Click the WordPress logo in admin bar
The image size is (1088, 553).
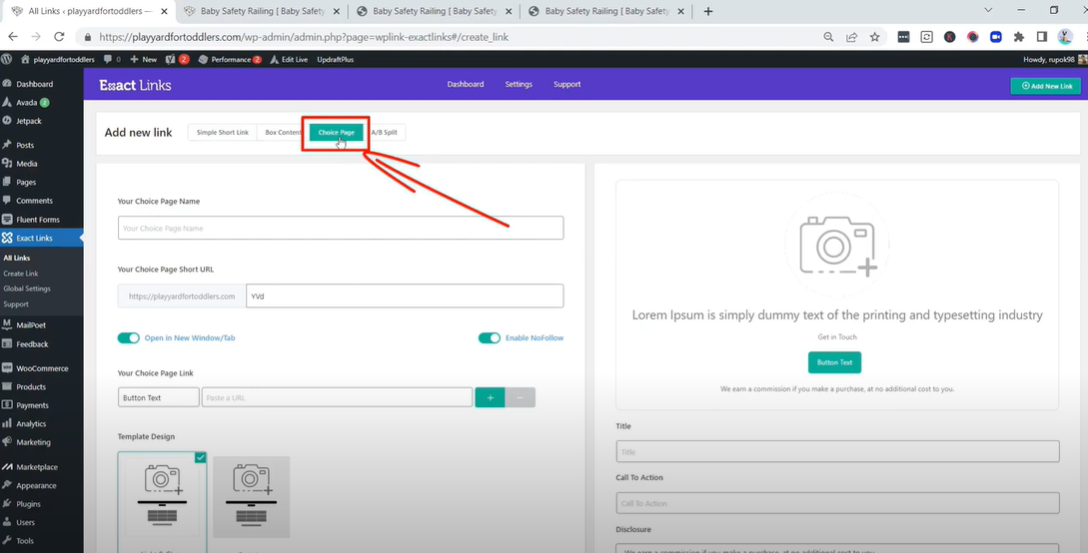tap(7, 60)
